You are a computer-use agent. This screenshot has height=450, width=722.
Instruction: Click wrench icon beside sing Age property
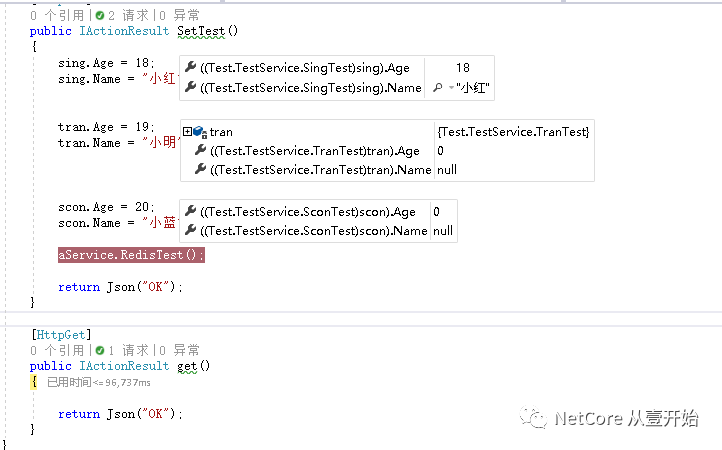click(191, 67)
